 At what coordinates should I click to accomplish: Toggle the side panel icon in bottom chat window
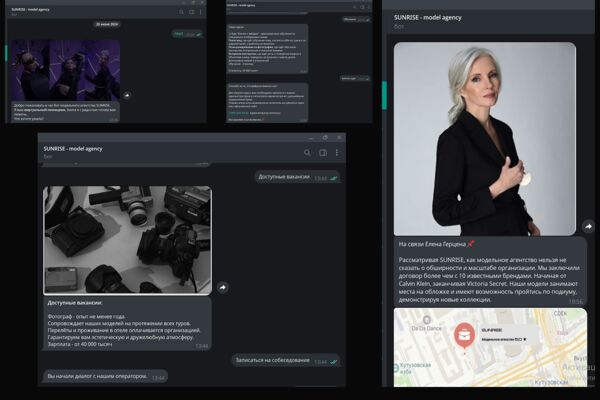[323, 153]
